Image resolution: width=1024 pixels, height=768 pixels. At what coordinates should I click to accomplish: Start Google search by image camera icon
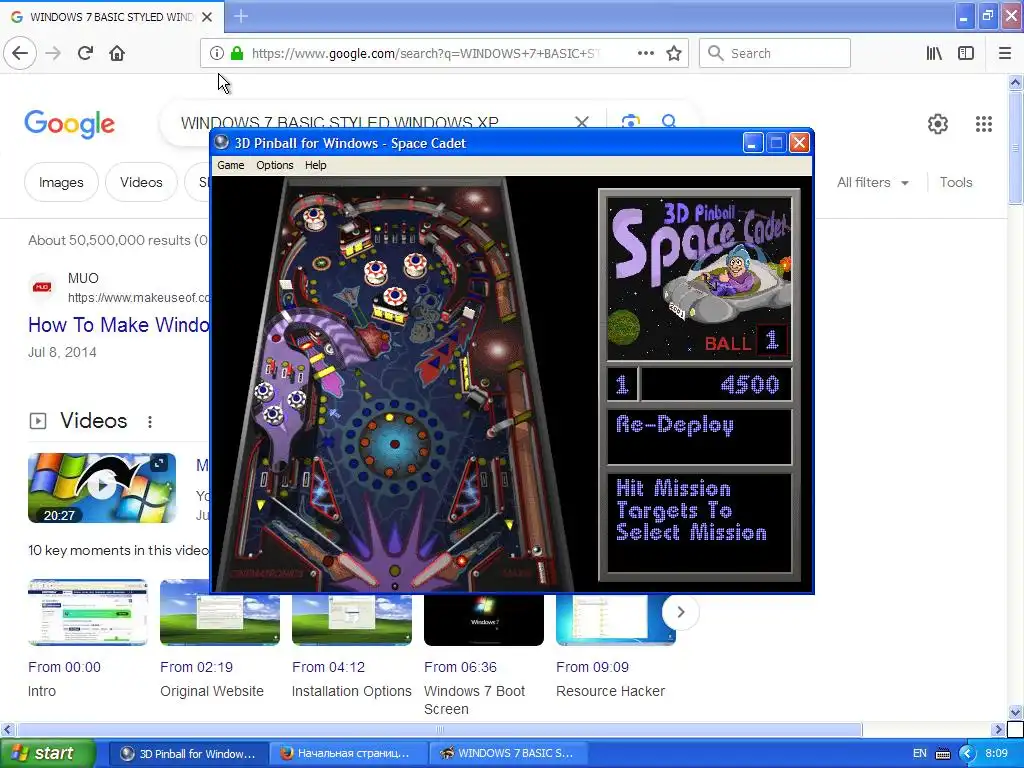pos(630,121)
